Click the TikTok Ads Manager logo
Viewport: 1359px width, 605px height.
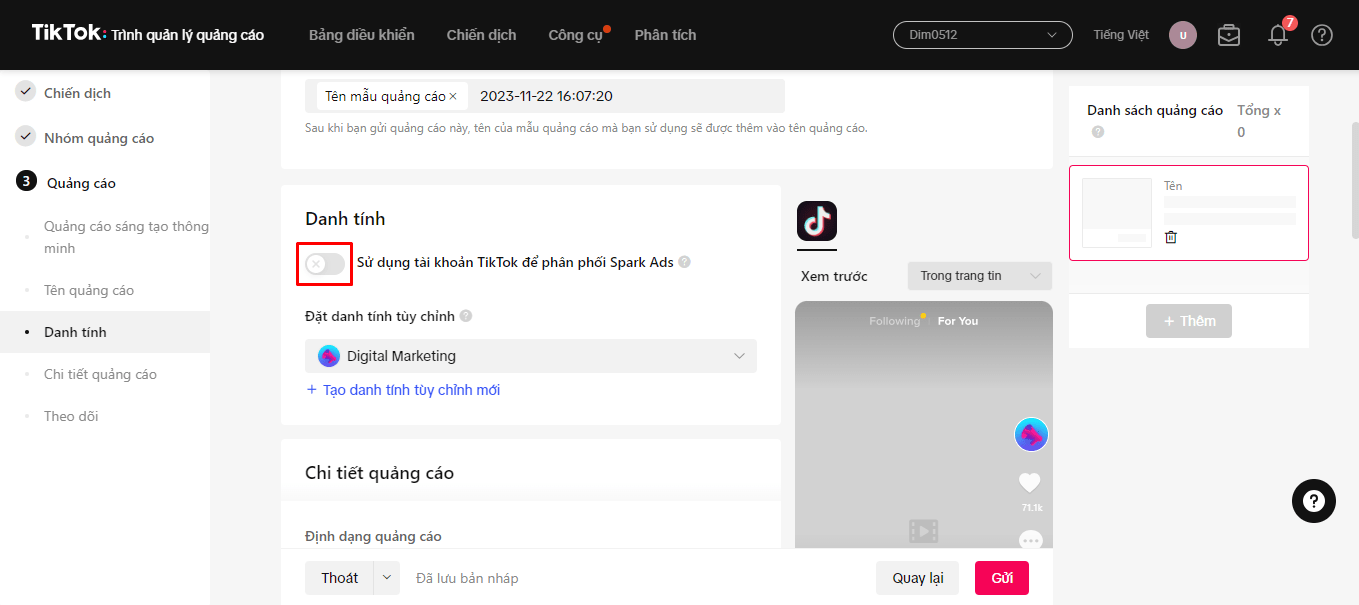[148, 34]
